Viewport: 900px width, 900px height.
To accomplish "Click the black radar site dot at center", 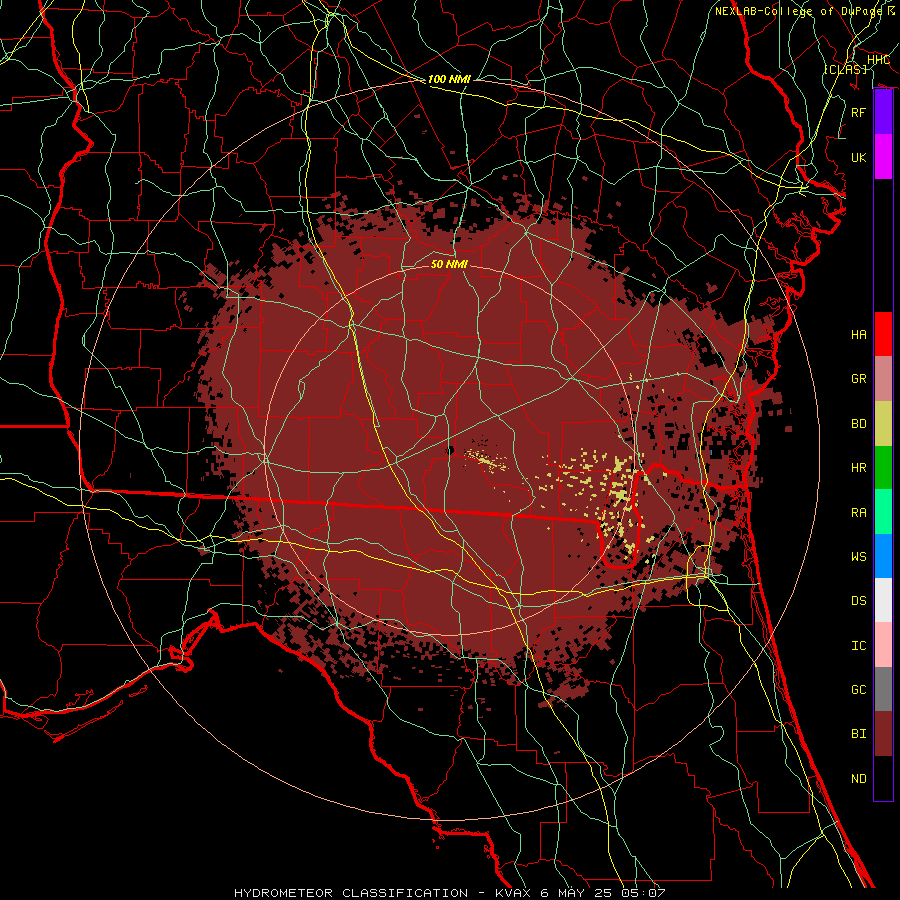I will pyautogui.click(x=449, y=451).
